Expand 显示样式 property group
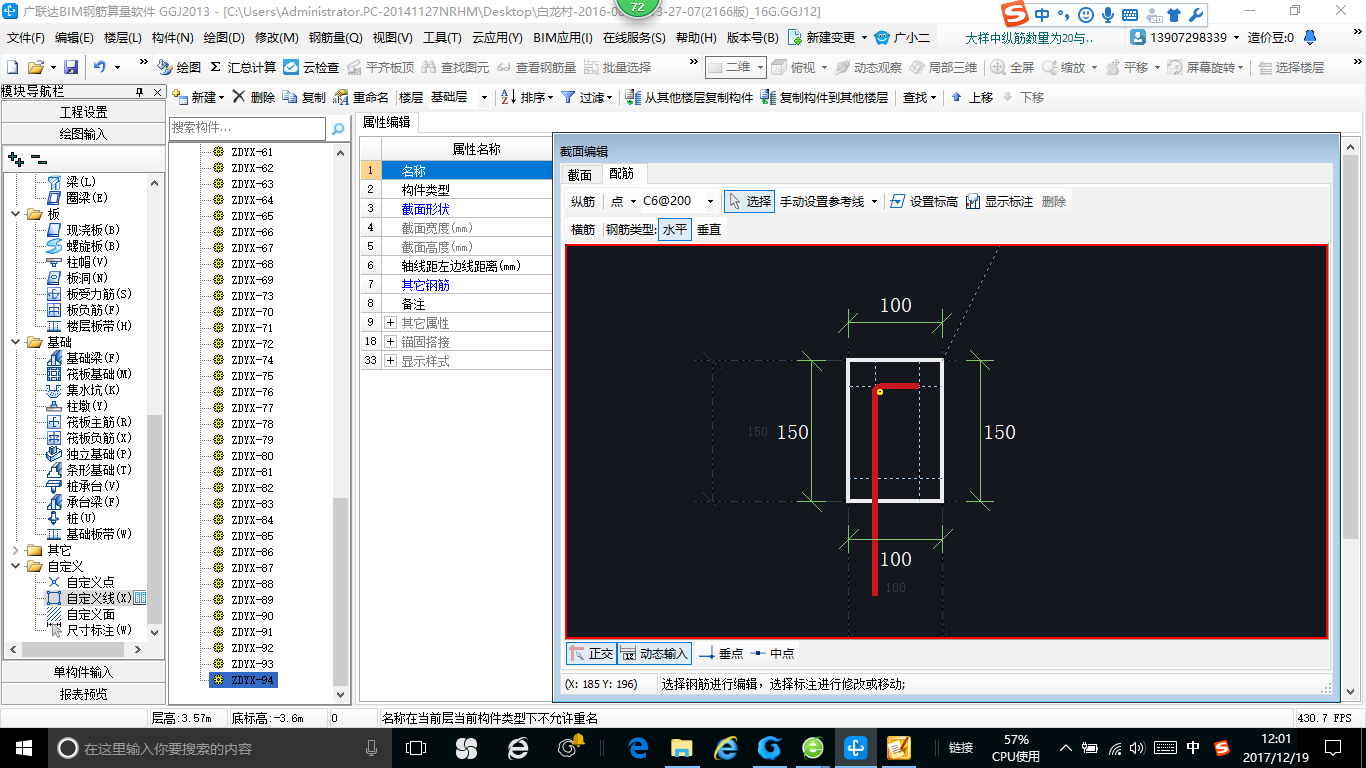Image resolution: width=1366 pixels, height=768 pixels. [x=390, y=361]
